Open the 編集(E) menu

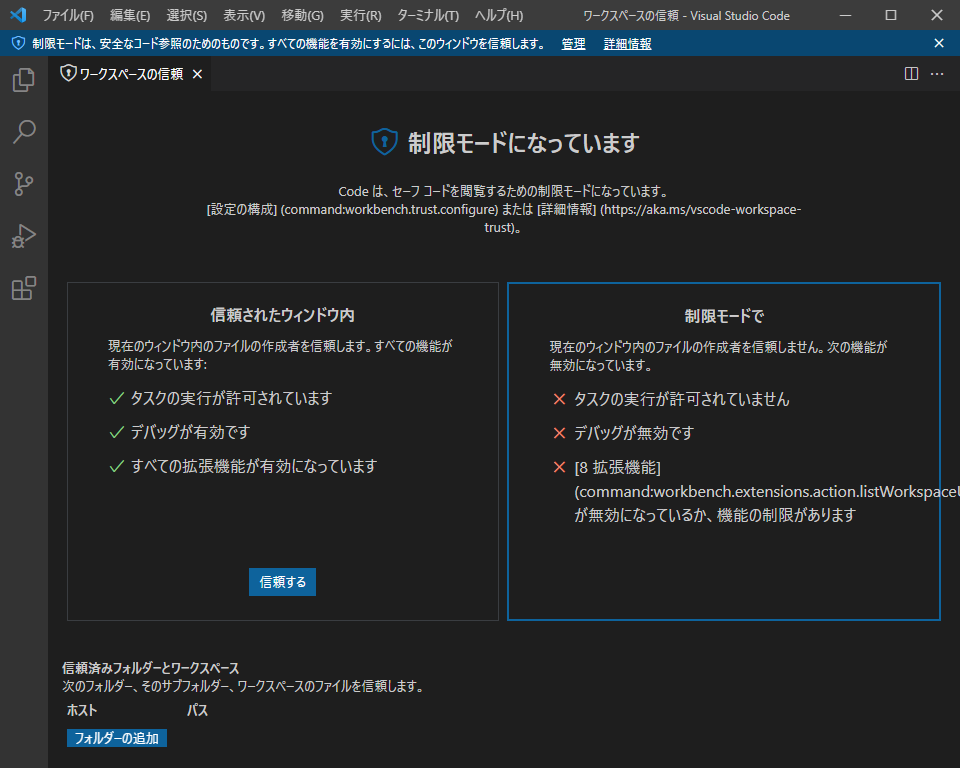130,15
